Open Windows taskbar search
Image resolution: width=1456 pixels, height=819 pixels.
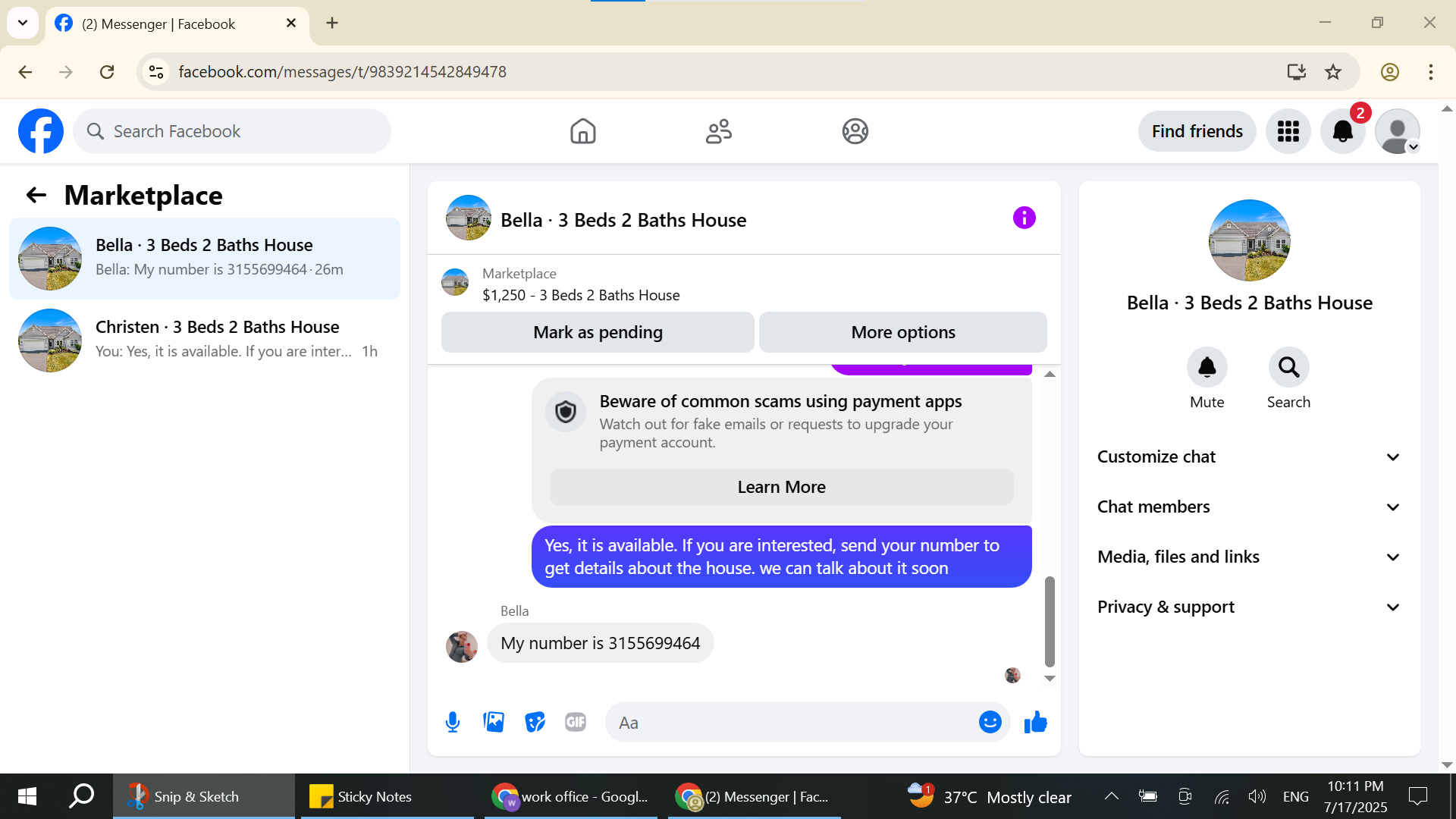point(81,796)
